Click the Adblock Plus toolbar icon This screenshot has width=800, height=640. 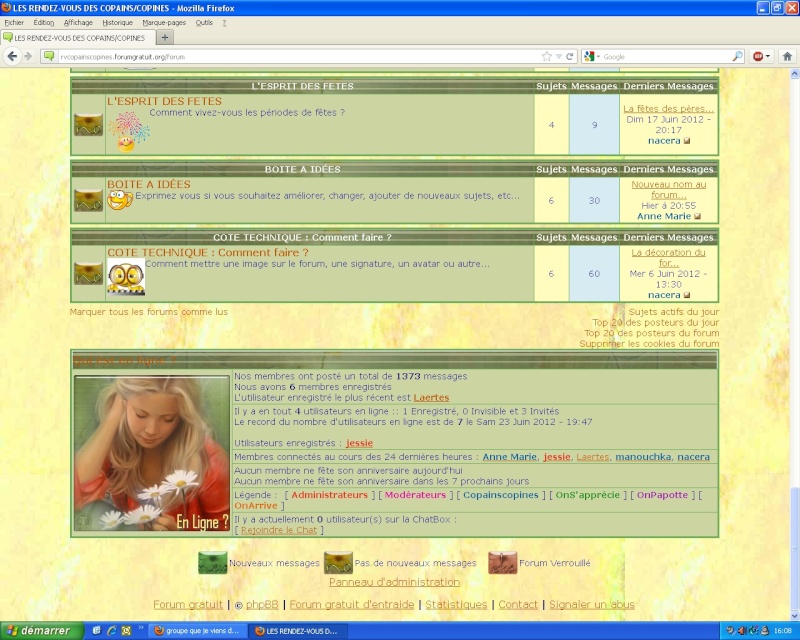coord(758,56)
